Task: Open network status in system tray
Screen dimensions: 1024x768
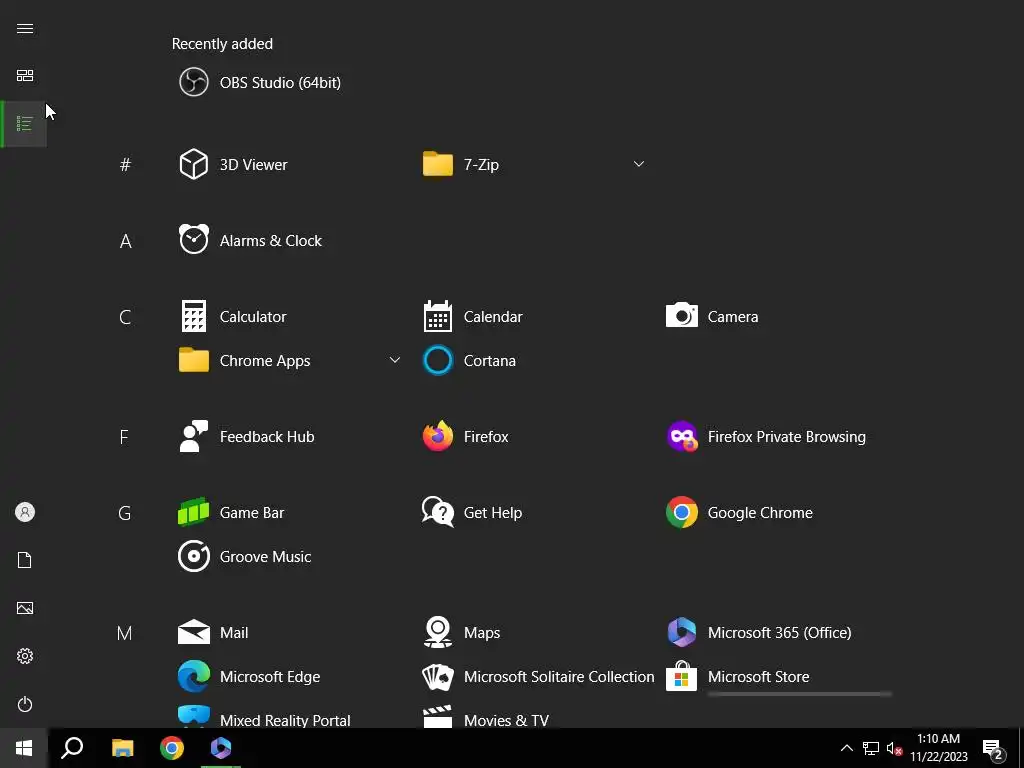Action: [871, 748]
